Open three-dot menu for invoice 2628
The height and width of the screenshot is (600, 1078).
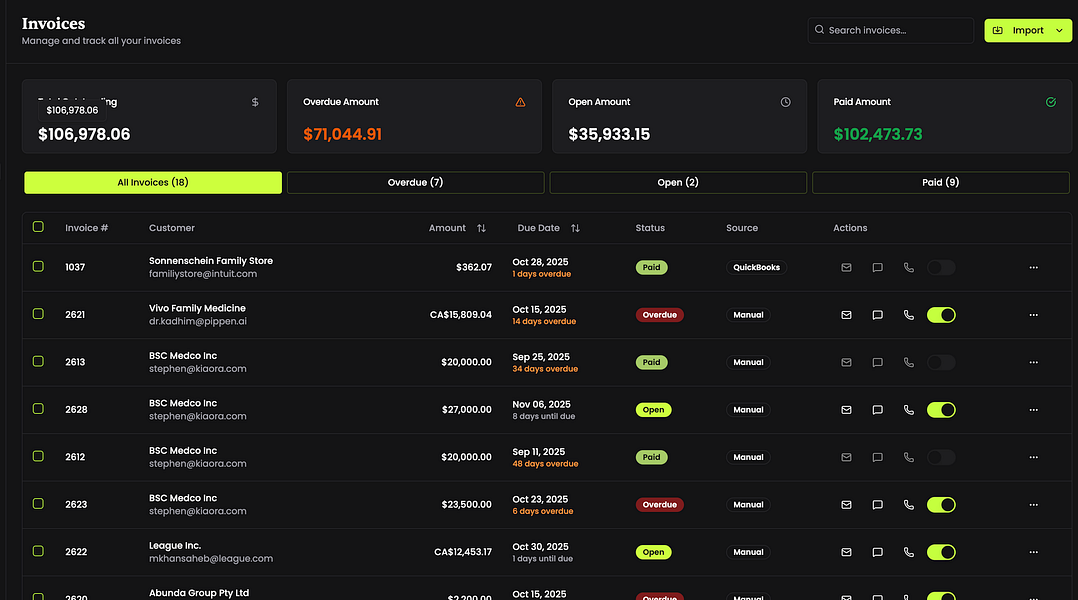point(1033,410)
